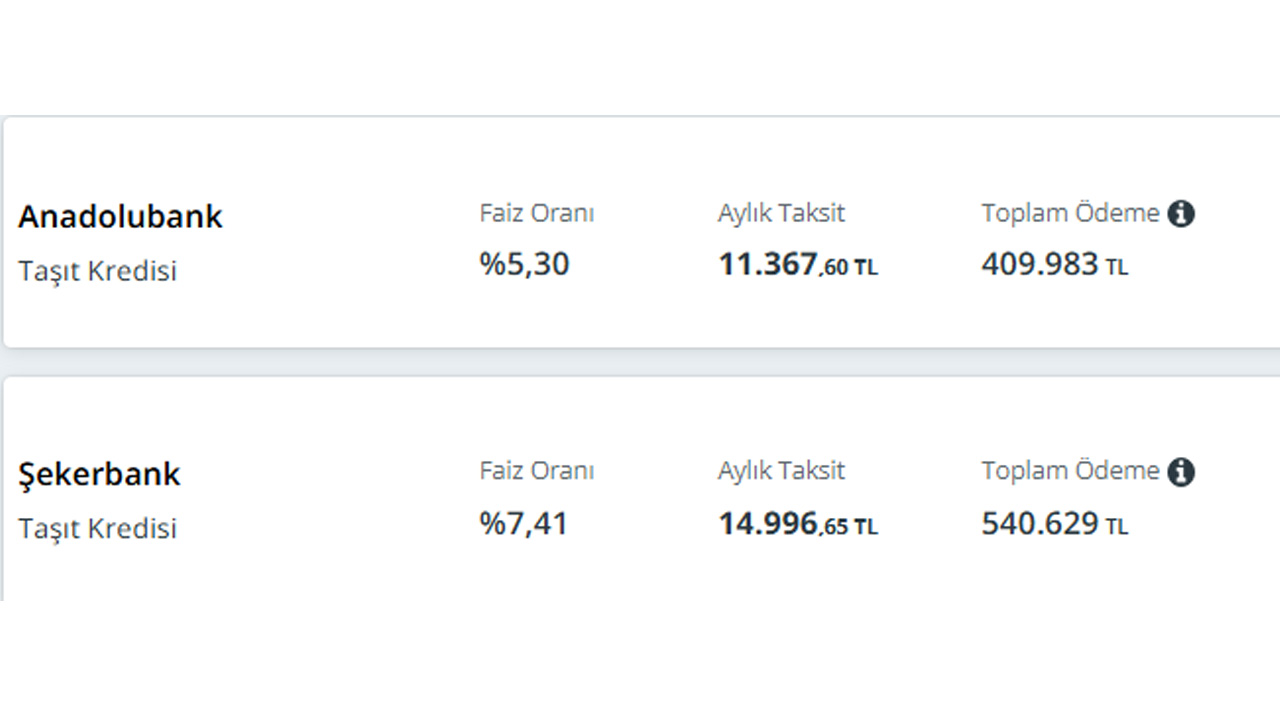The width and height of the screenshot is (1280, 720).
Task: Click Aylık Taksit label in Anadolubank card
Action: 781,214
